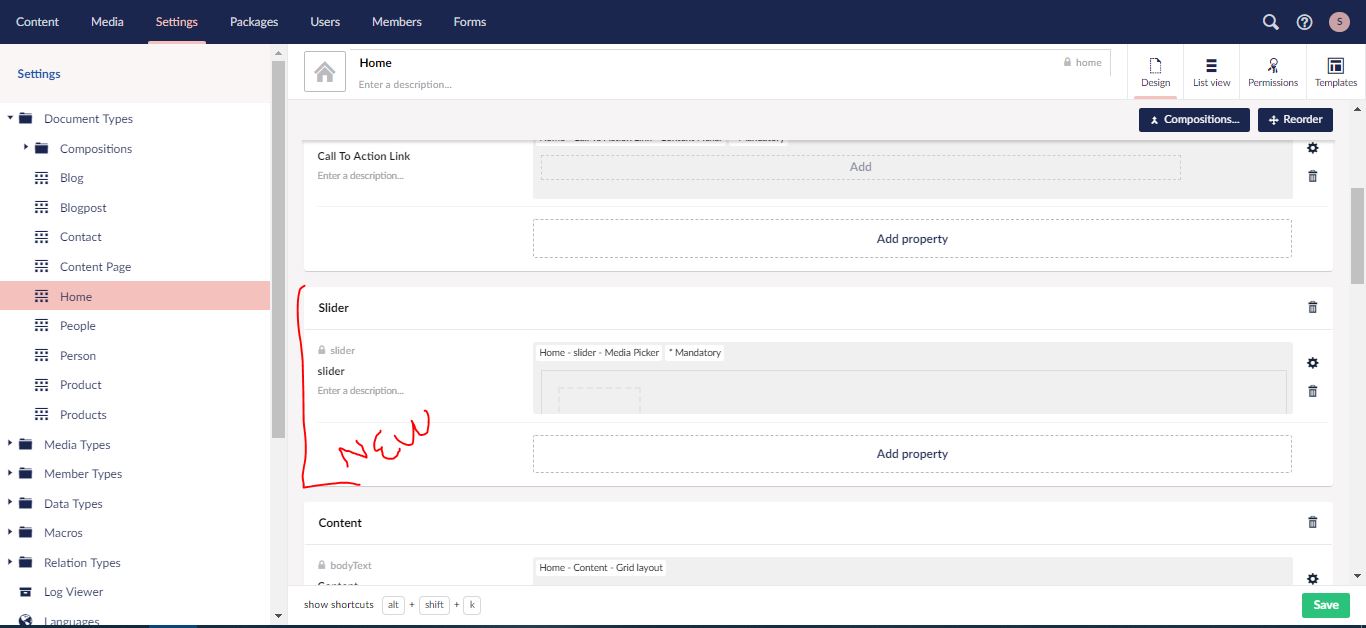
Task: Click the Log Viewer icon
Action: tap(26, 592)
